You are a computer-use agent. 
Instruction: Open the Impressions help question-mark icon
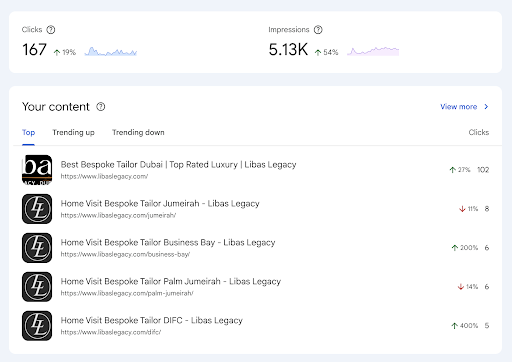tap(318, 30)
